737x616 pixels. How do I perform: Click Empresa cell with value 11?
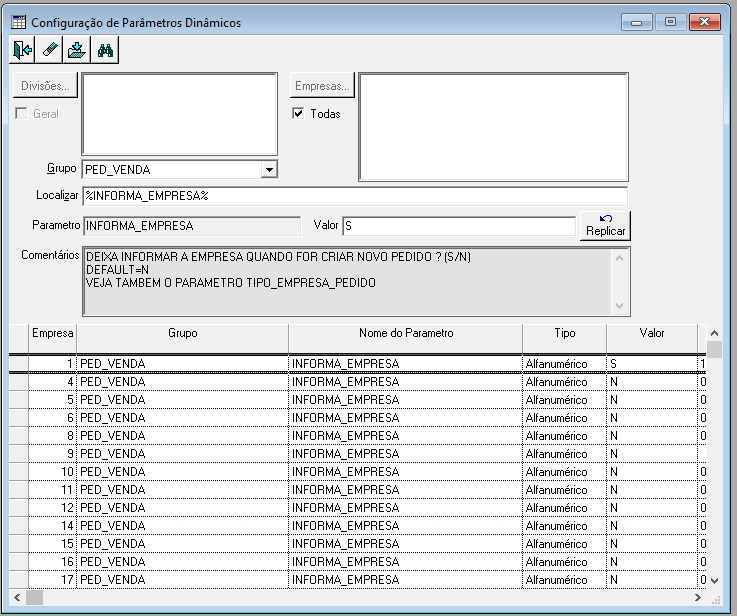tap(52, 490)
